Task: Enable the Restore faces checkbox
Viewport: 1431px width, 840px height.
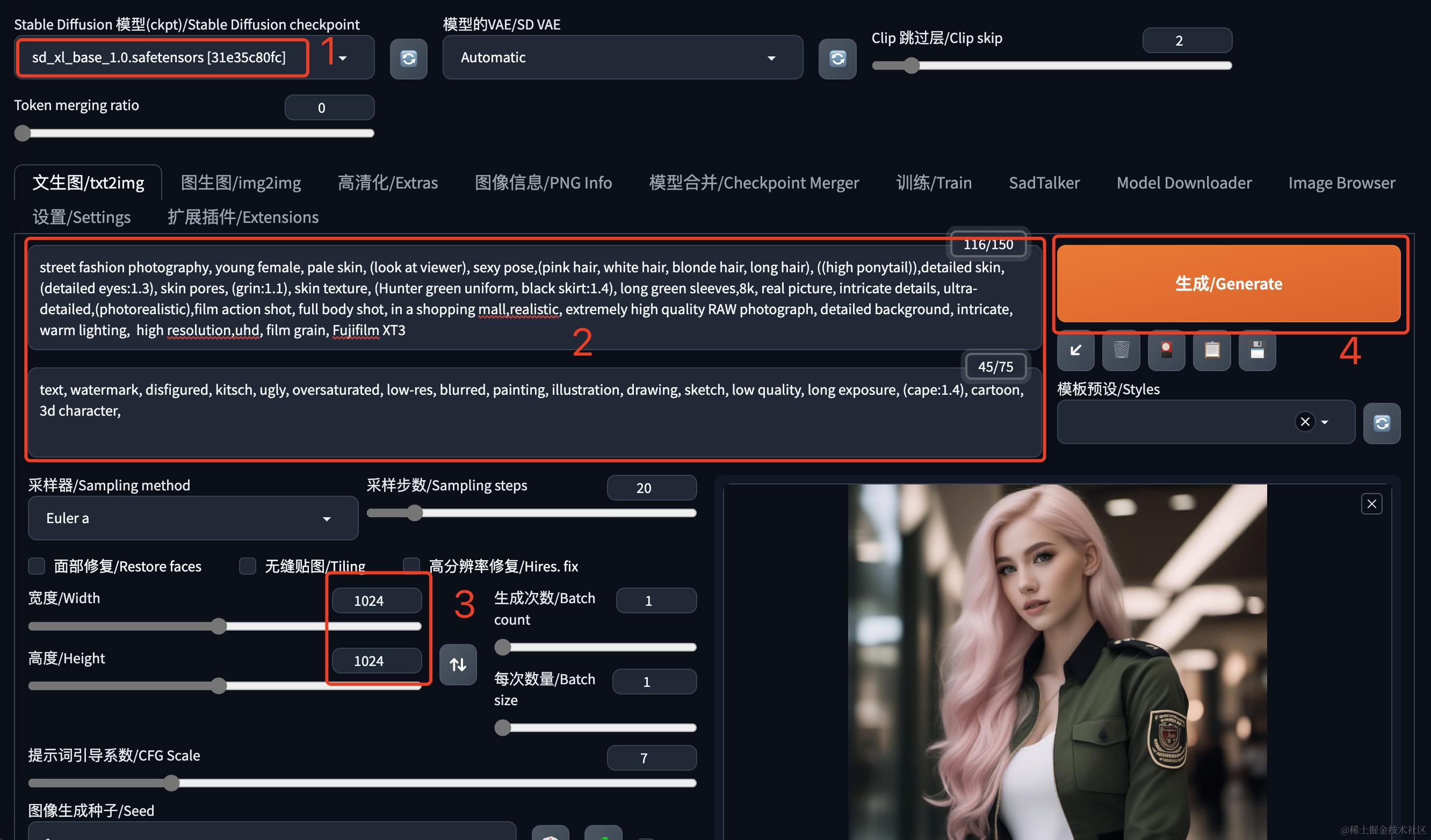Action: click(x=37, y=566)
